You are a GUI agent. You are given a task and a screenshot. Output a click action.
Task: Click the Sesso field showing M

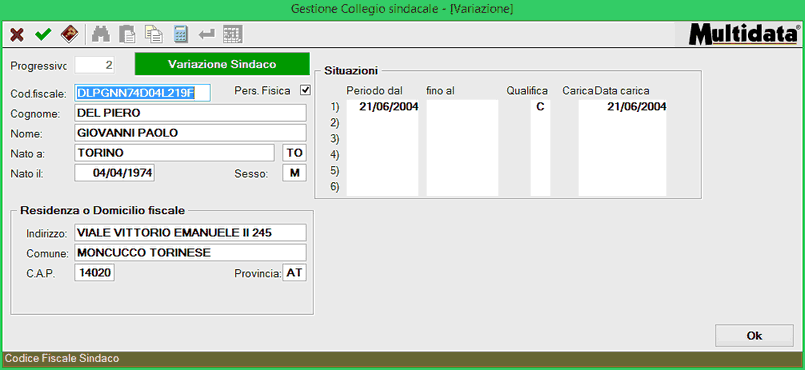pyautogui.click(x=295, y=173)
